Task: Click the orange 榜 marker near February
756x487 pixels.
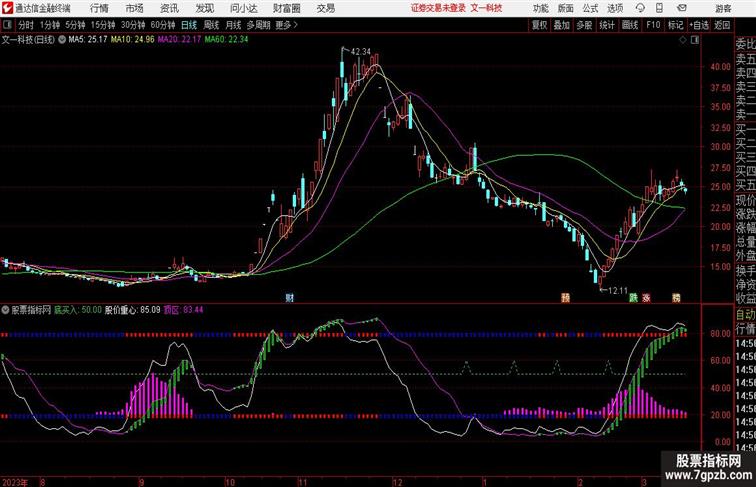Action: tap(566, 298)
